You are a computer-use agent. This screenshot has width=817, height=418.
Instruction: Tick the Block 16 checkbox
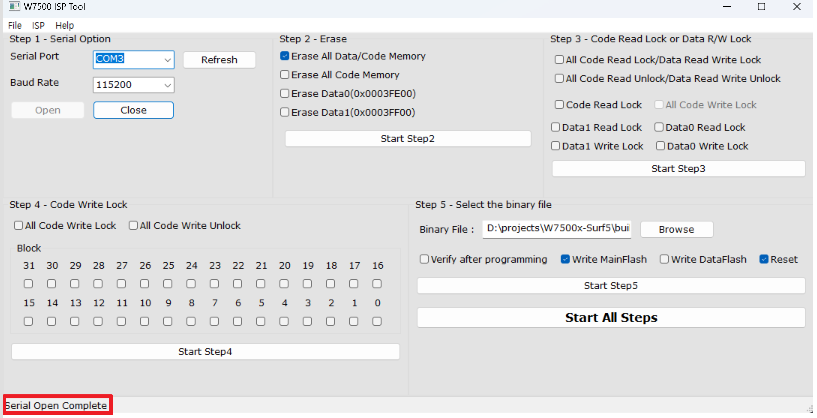point(377,284)
